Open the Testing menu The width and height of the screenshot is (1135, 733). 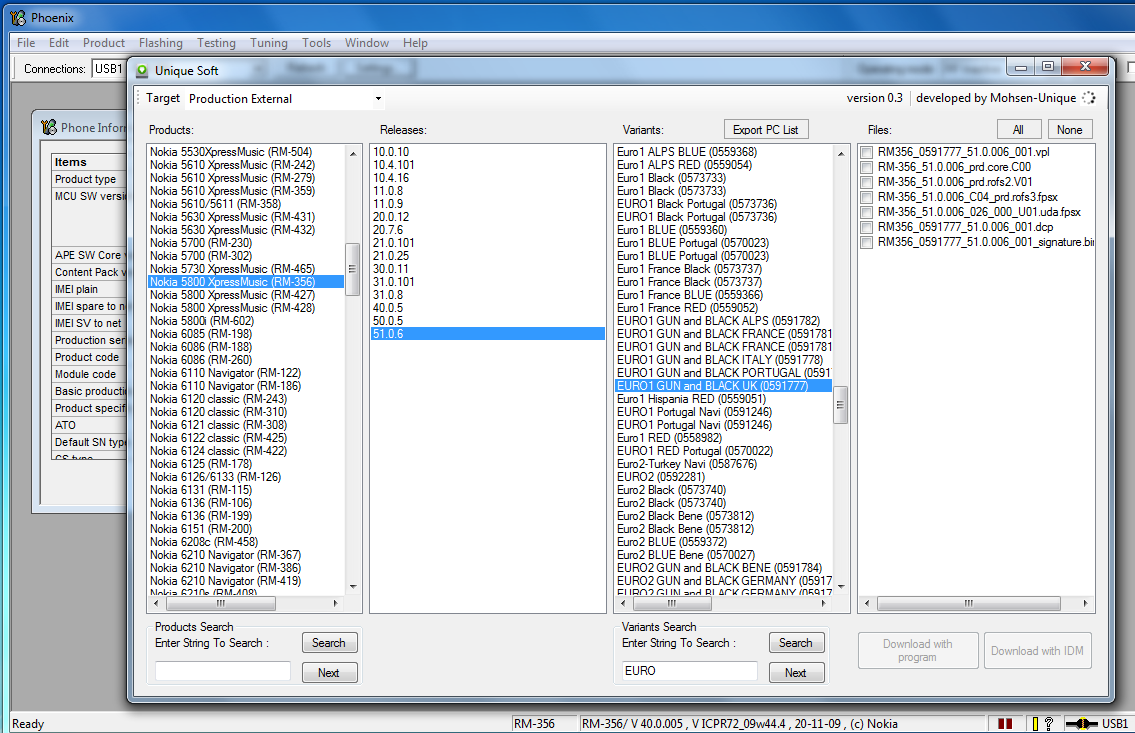pyautogui.click(x=216, y=43)
